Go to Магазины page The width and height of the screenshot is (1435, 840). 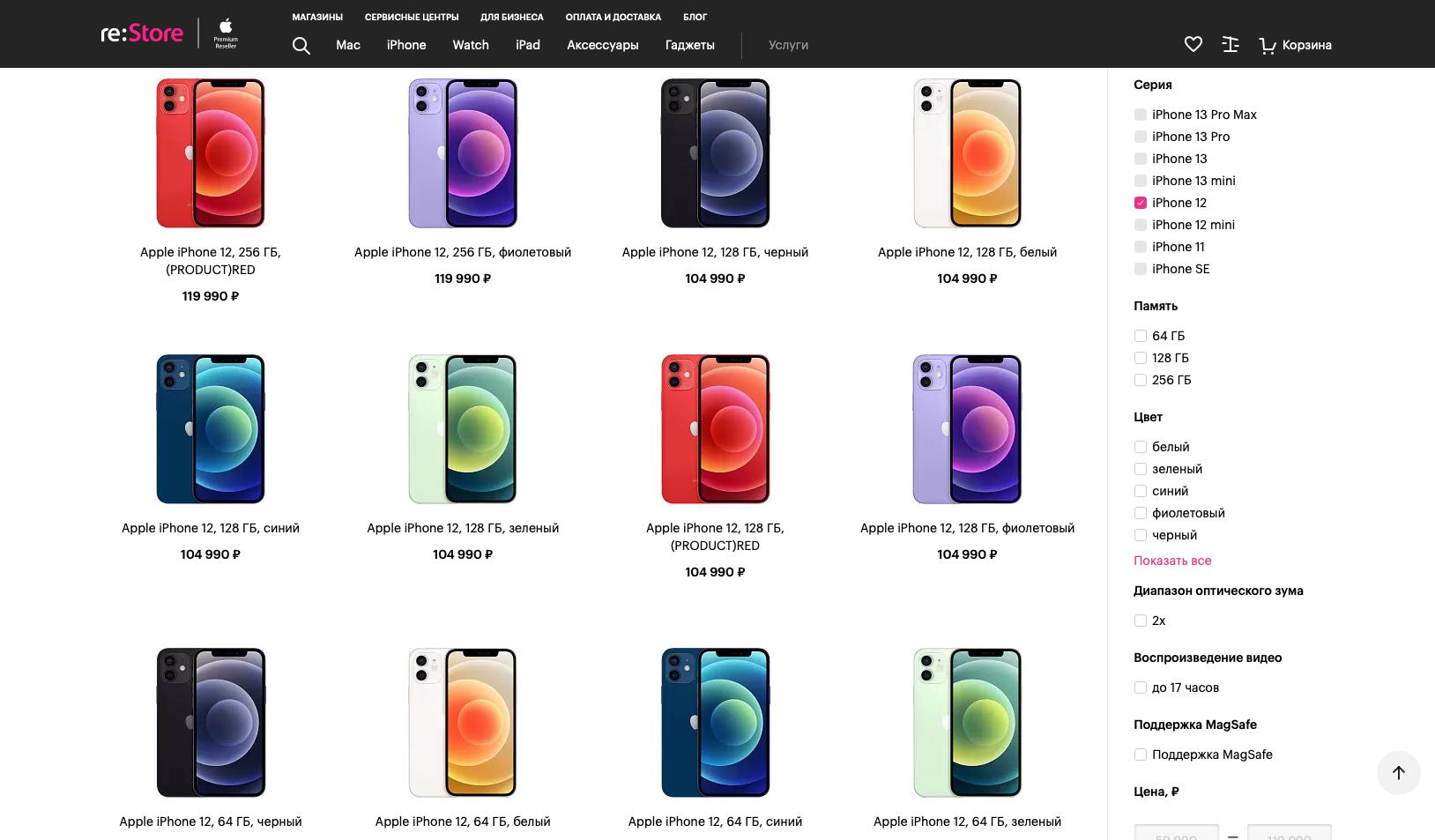(x=317, y=17)
